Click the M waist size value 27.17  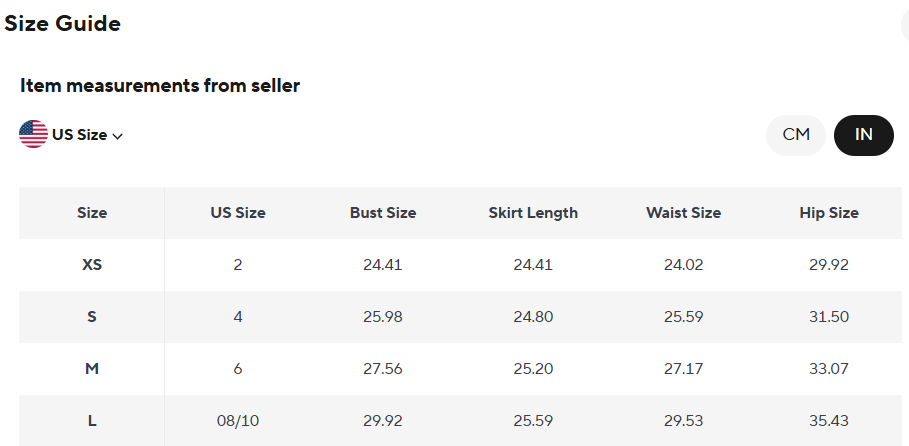coord(683,369)
